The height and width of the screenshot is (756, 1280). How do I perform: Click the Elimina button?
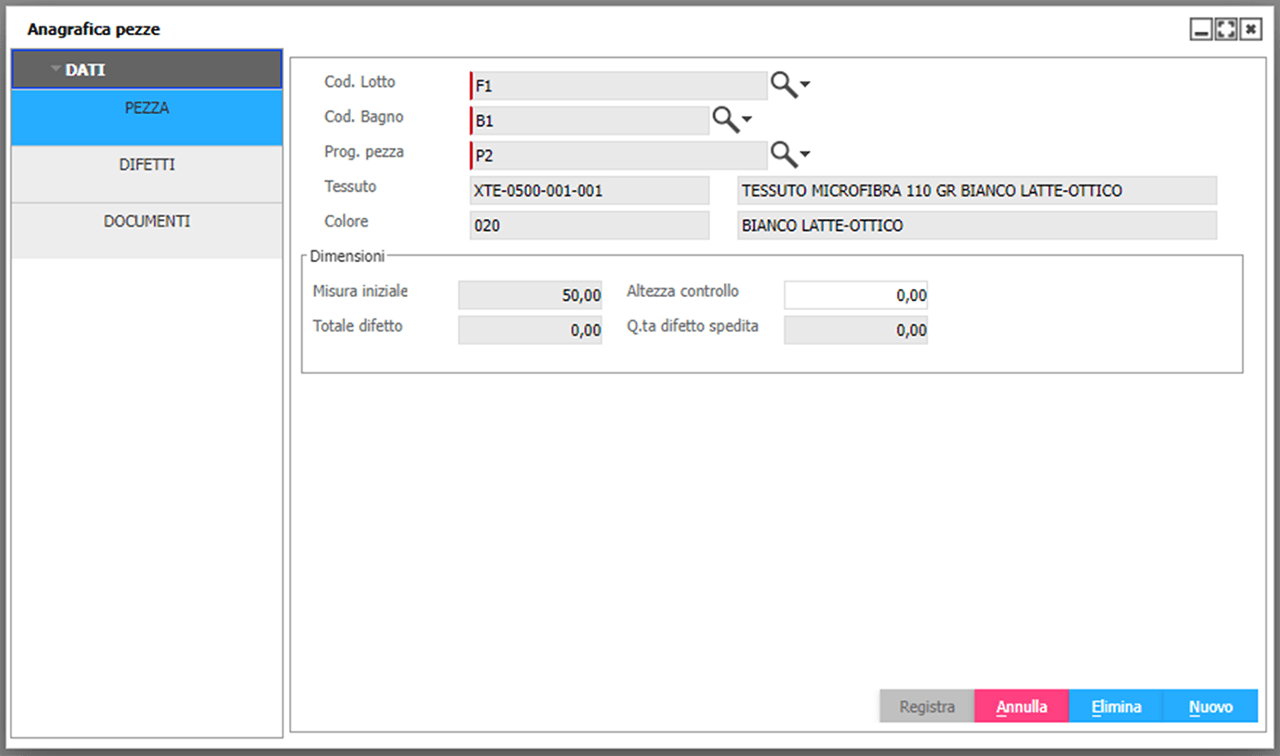coord(1116,706)
